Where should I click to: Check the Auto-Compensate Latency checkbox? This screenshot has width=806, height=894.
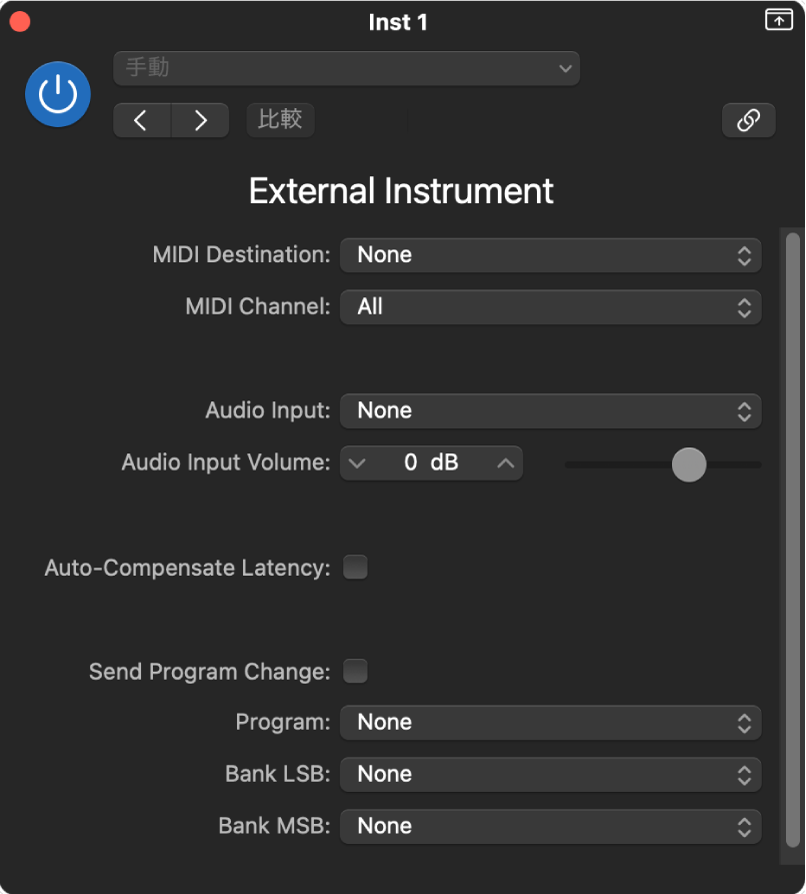point(355,567)
